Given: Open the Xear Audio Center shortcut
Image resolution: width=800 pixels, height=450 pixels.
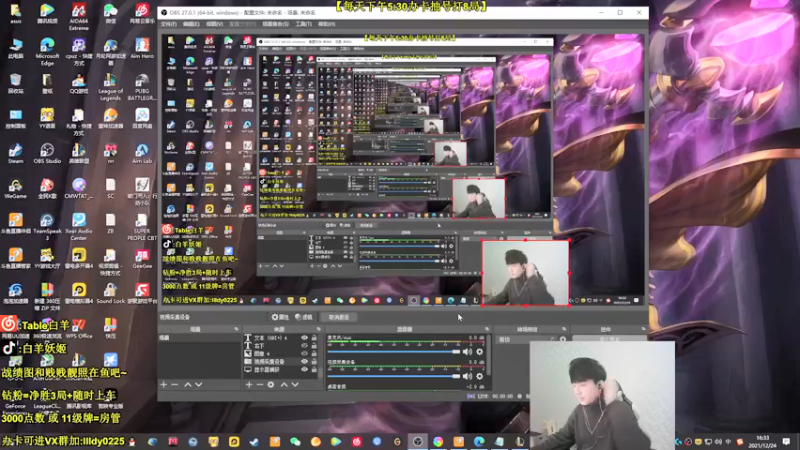Looking at the screenshot, I should [x=79, y=226].
